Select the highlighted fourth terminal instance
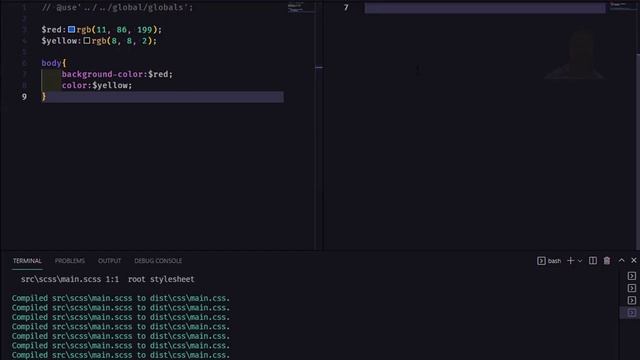The image size is (640, 360). 631,313
